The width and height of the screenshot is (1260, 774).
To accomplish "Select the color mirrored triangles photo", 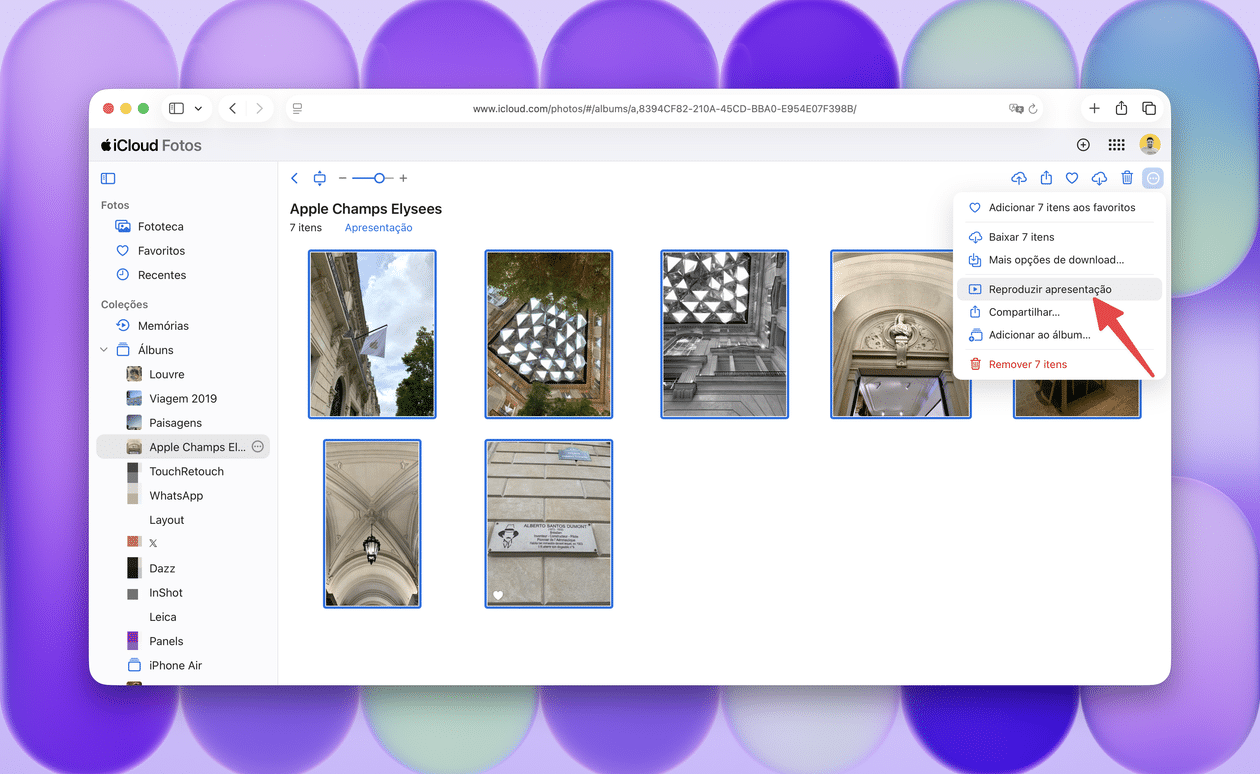I will click(548, 334).
